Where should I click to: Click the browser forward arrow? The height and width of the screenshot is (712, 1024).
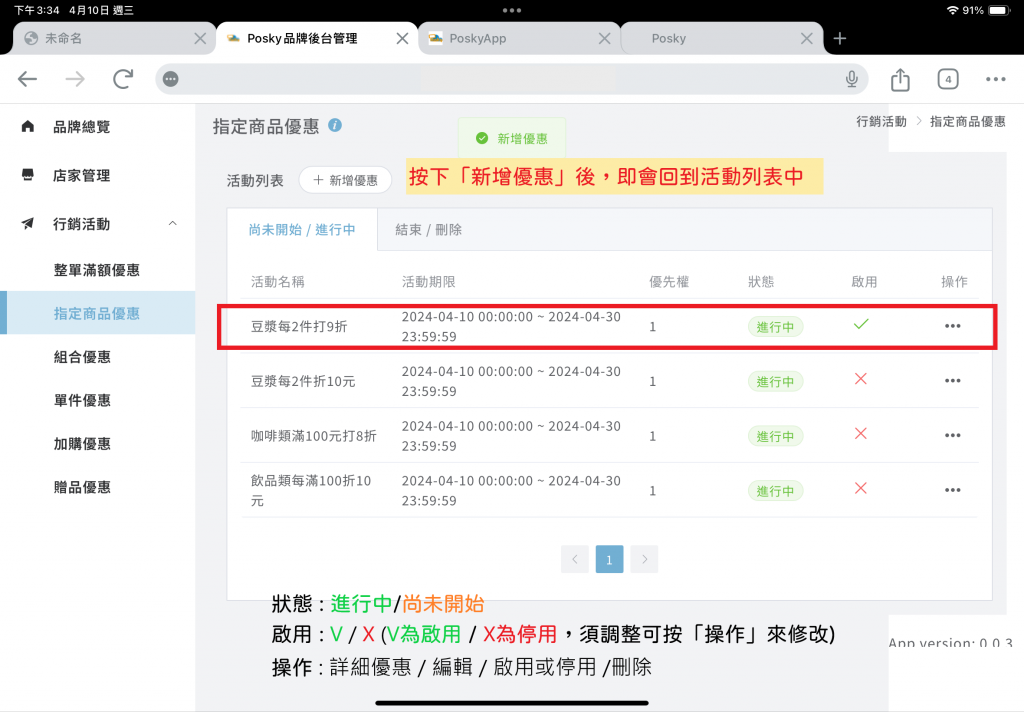75,79
